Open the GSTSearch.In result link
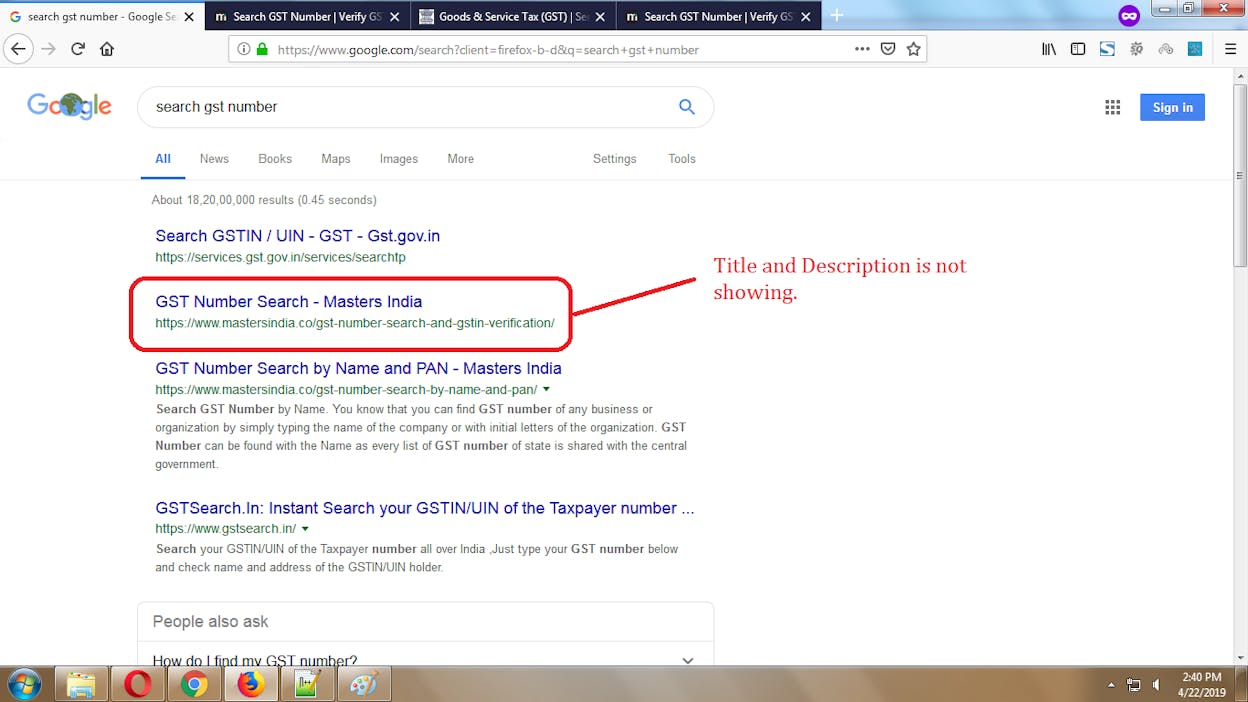 425,508
